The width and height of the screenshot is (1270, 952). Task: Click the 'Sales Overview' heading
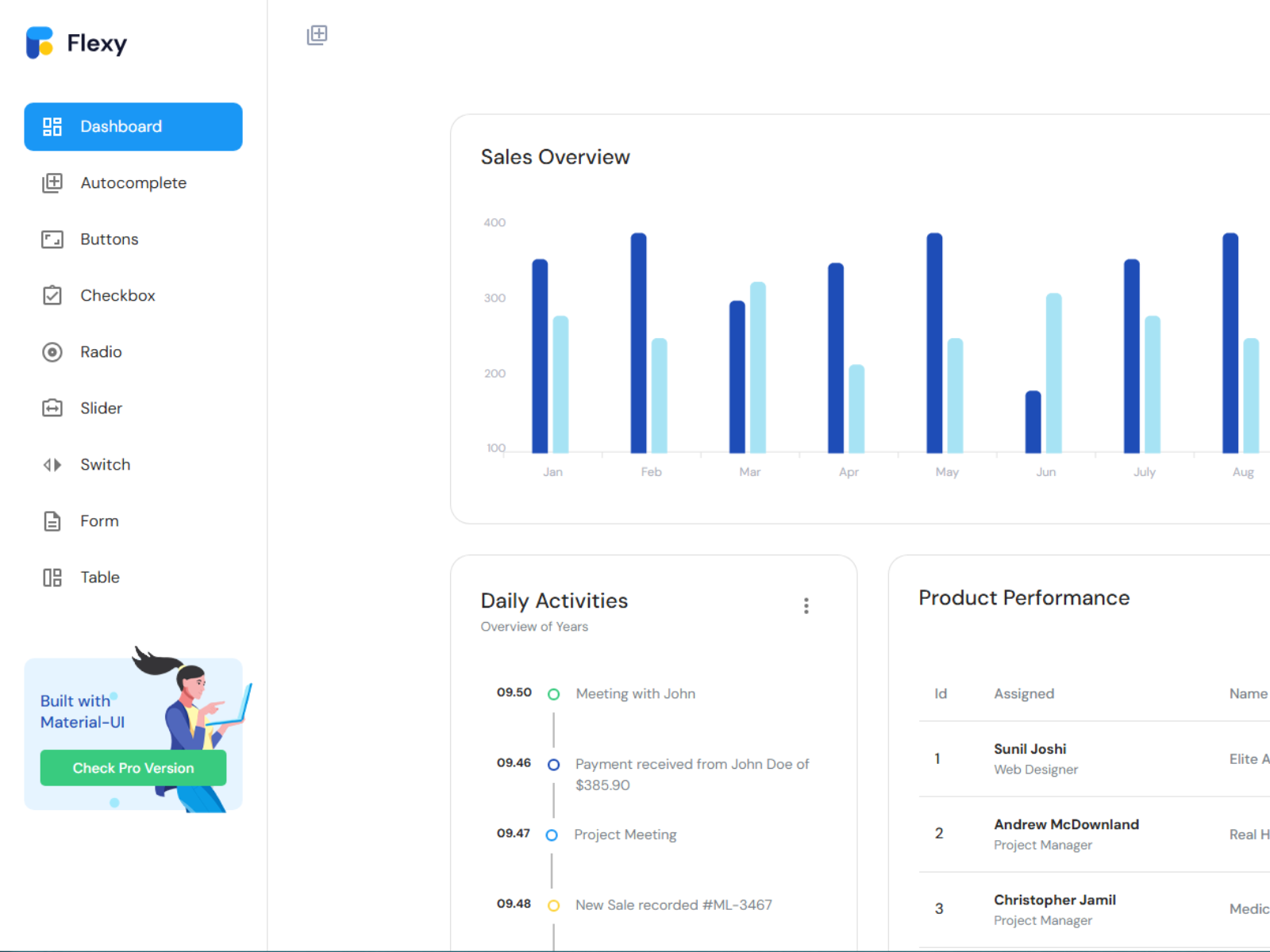pos(556,157)
